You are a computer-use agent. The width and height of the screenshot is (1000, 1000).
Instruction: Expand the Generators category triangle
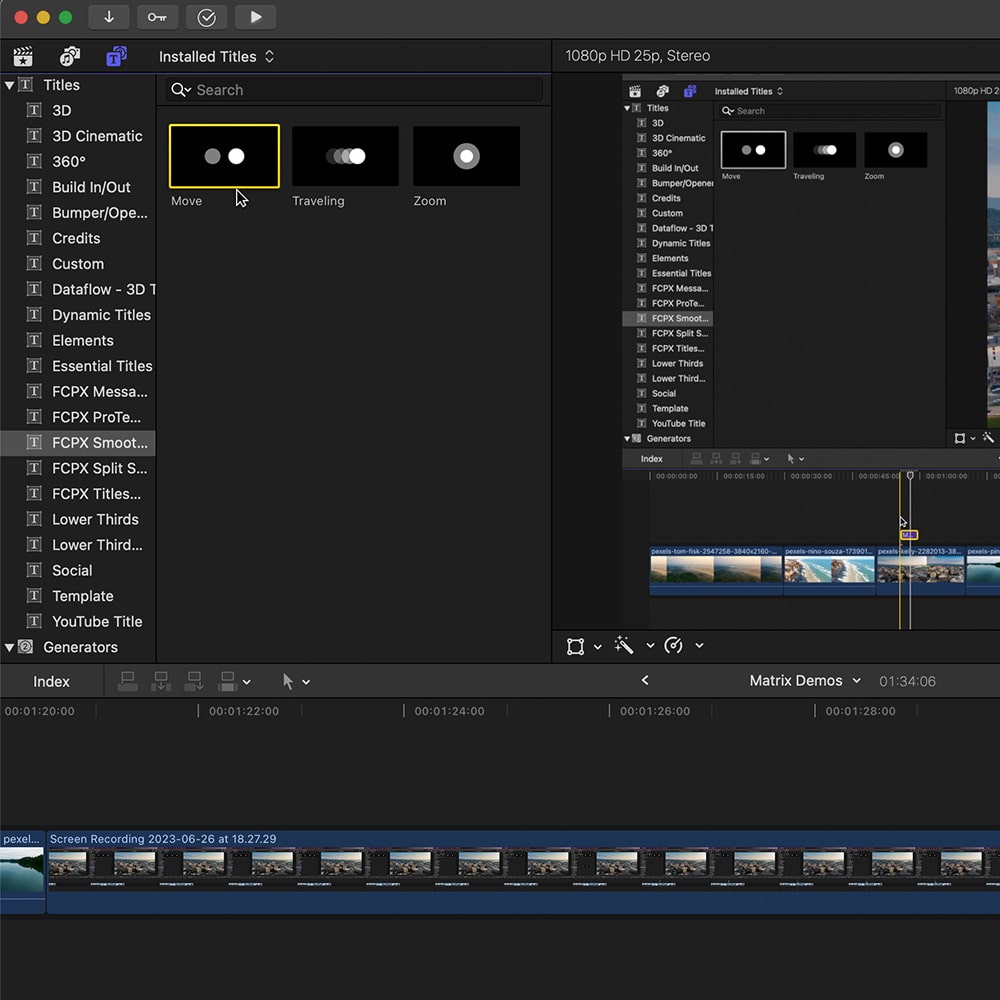9,647
